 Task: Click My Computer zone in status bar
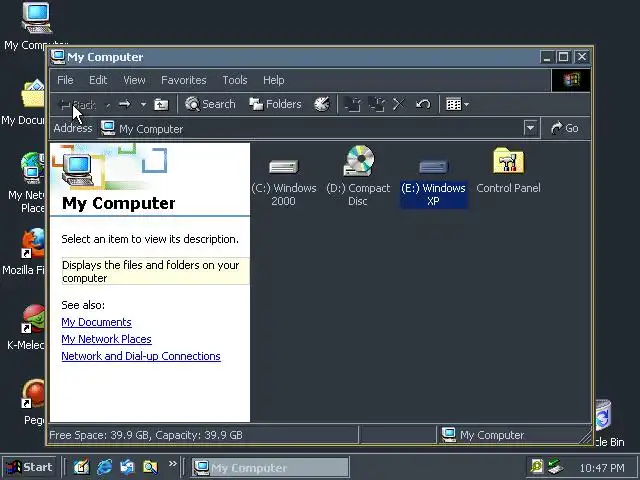pyautogui.click(x=483, y=435)
